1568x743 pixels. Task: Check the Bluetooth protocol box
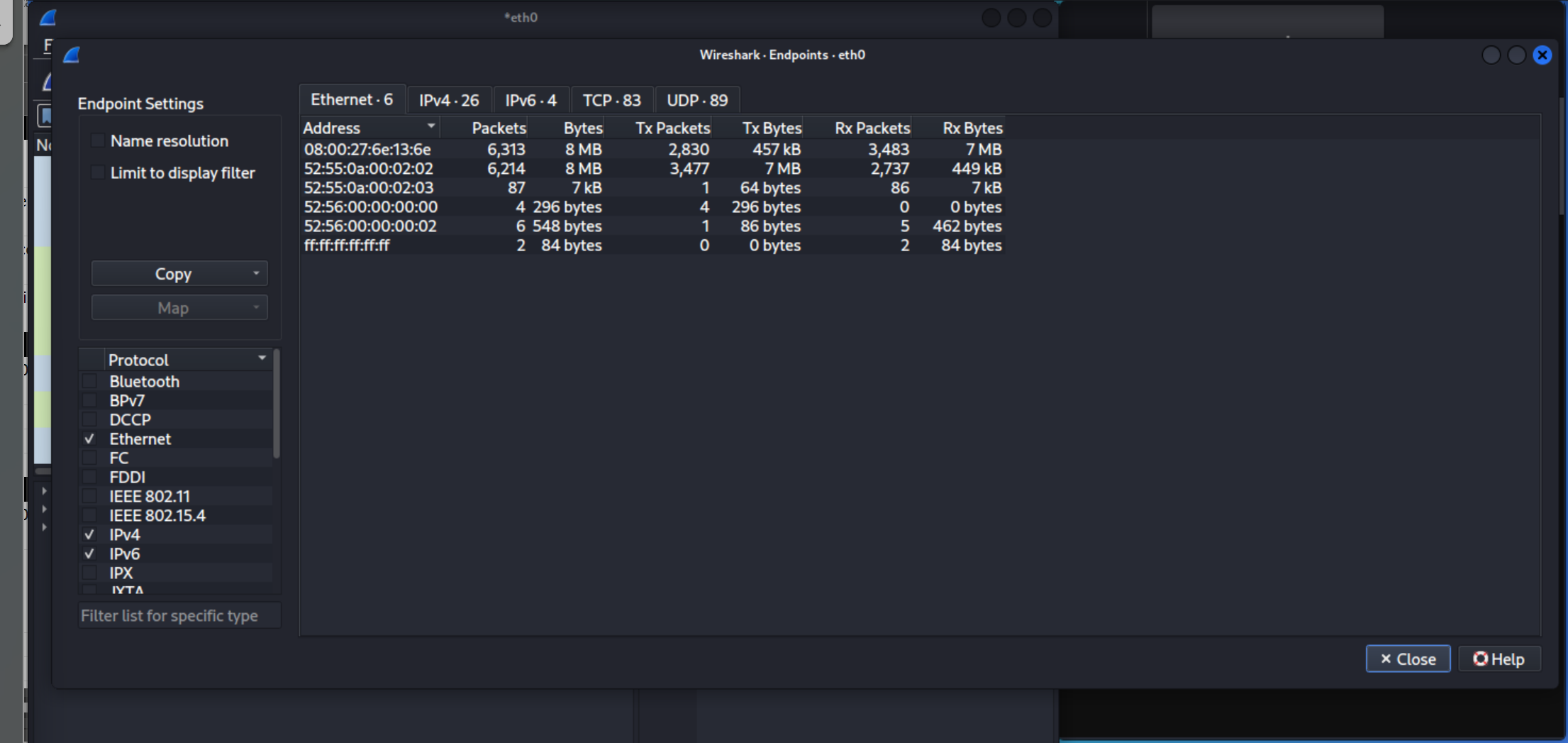click(90, 381)
